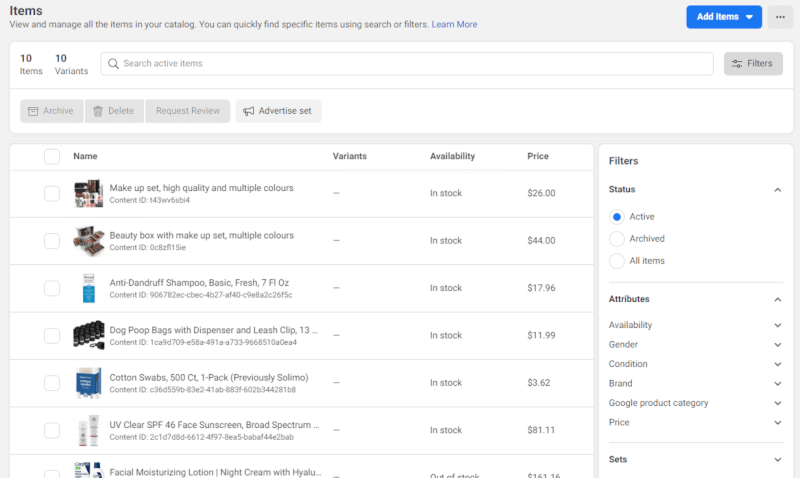Click the Variants column header
Image resolution: width=800 pixels, height=478 pixels.
[x=349, y=156]
